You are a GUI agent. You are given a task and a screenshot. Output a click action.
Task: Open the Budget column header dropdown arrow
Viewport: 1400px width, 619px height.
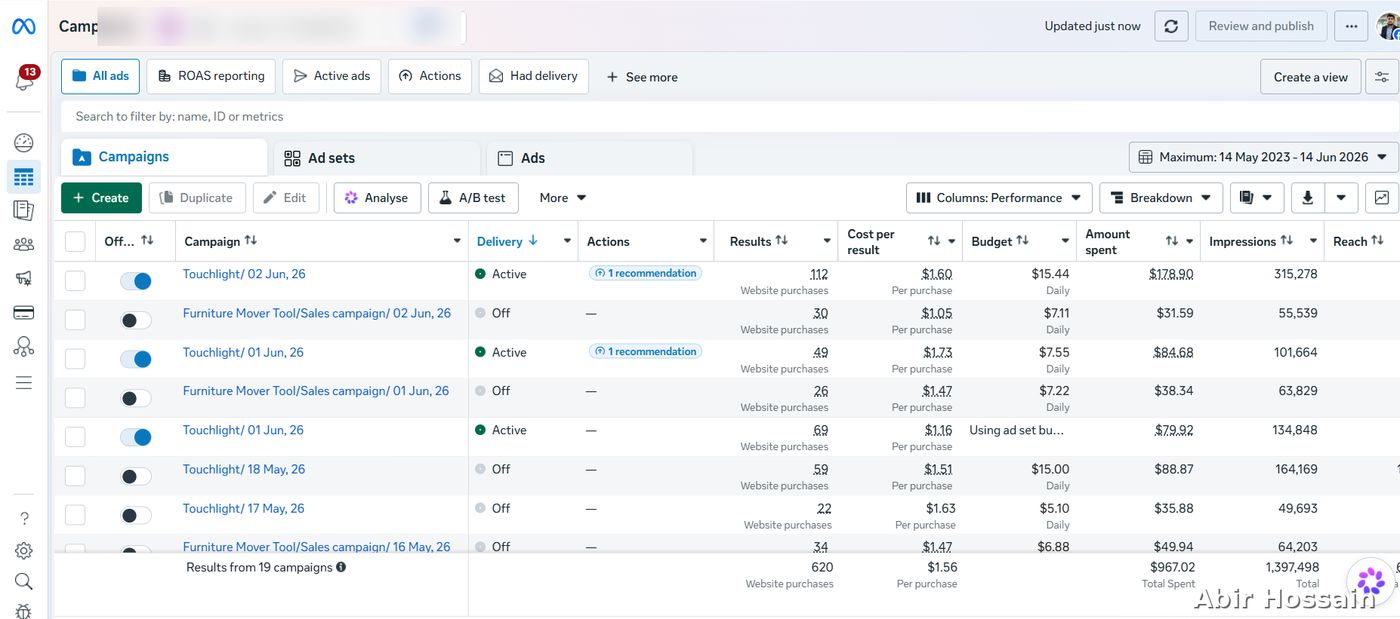click(1066, 241)
